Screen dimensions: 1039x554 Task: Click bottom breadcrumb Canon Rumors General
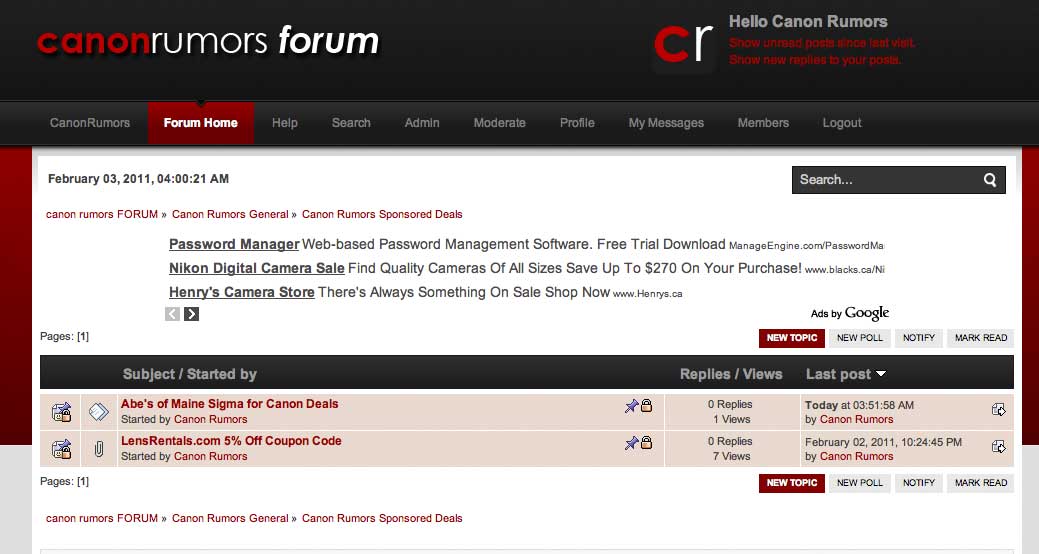coord(230,518)
